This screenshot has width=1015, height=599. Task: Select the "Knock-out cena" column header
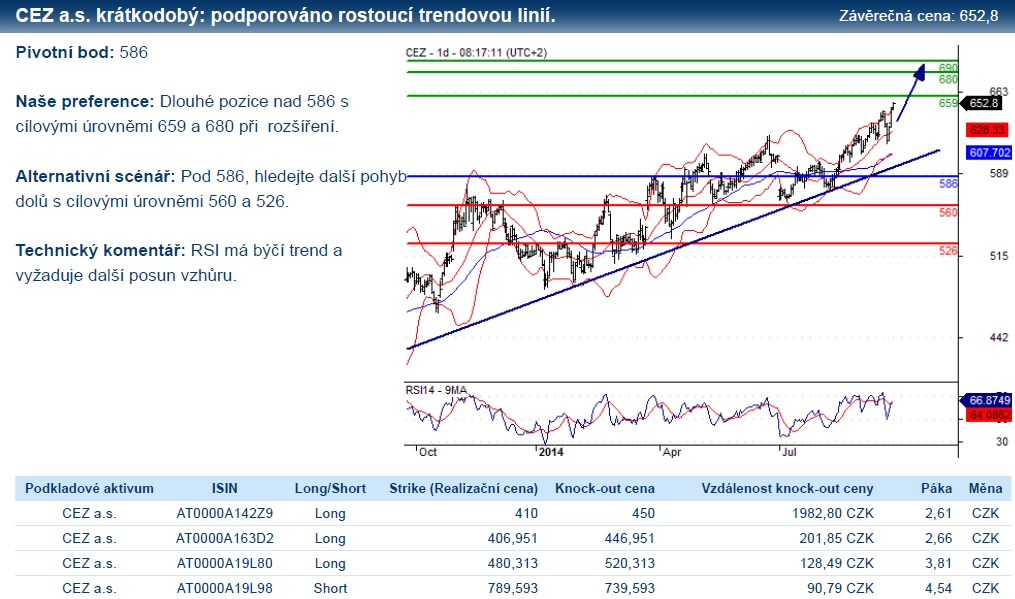(x=605, y=488)
